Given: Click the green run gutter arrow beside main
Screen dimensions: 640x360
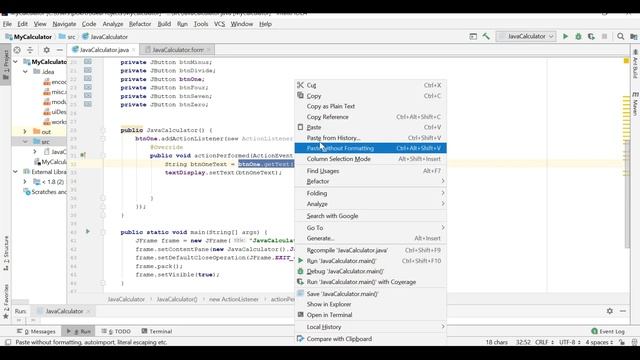Looking at the screenshot, I should click(87, 231).
